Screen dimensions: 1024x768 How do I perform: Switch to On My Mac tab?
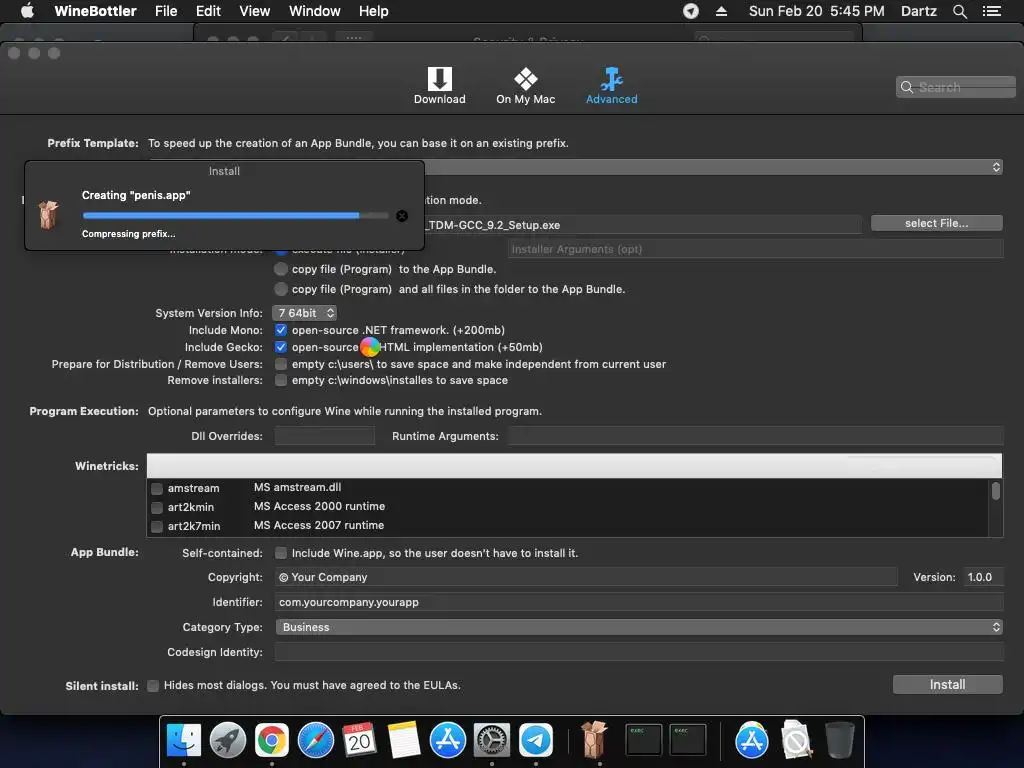coord(525,86)
